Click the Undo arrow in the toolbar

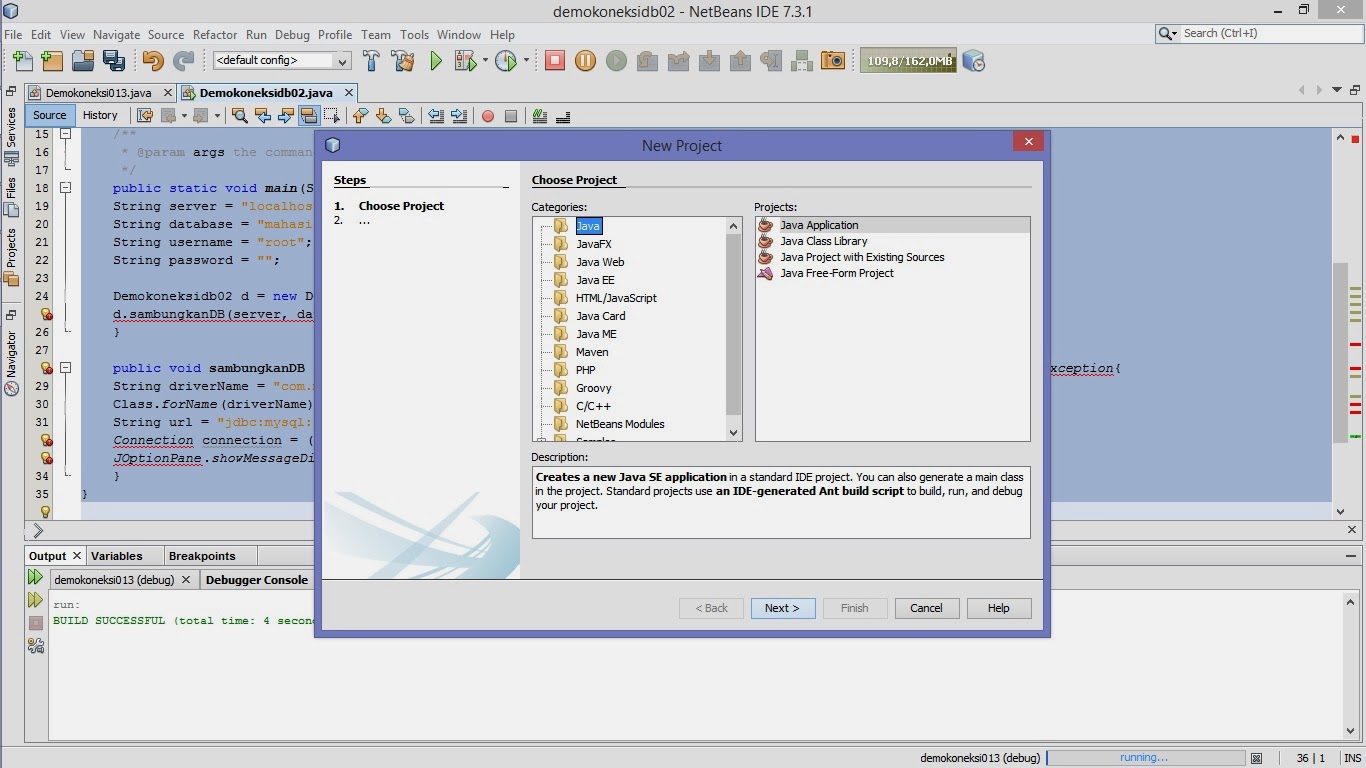pos(152,61)
